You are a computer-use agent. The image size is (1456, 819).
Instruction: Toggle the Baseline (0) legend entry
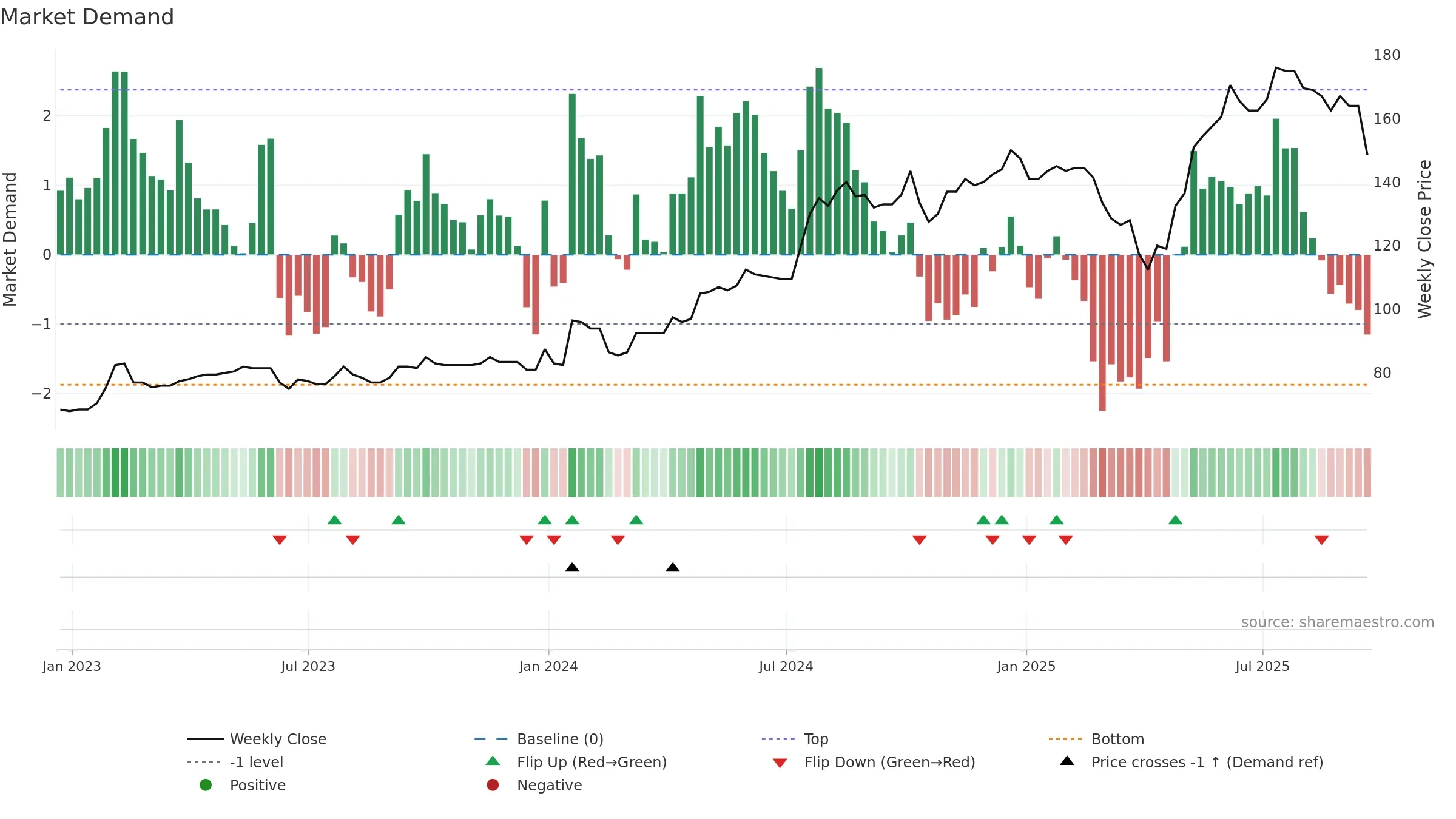pos(539,739)
